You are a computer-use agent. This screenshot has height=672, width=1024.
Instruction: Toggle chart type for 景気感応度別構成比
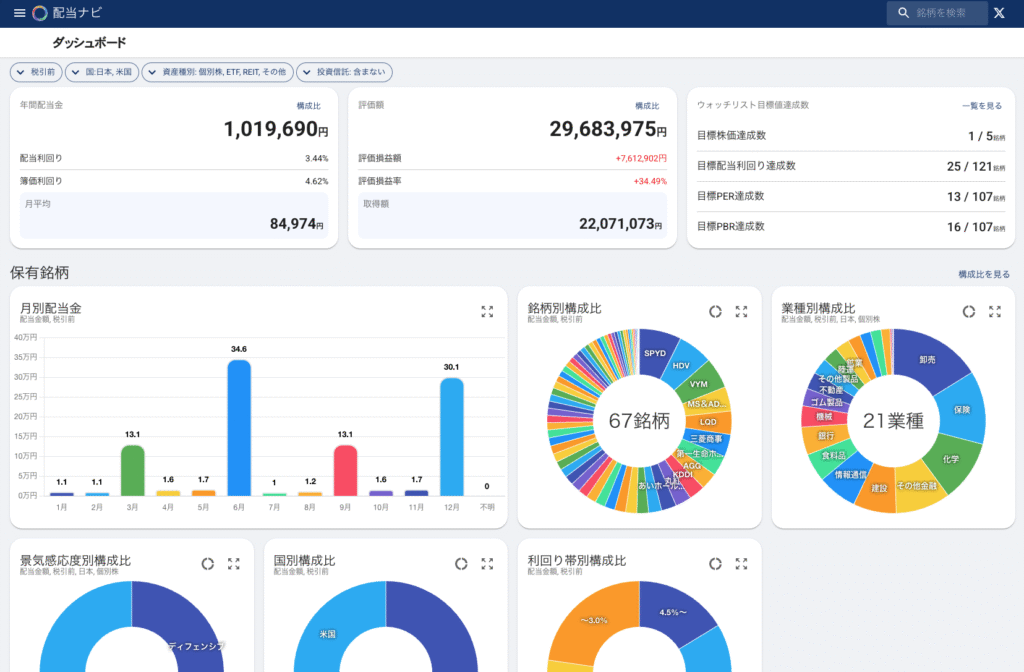pos(207,564)
